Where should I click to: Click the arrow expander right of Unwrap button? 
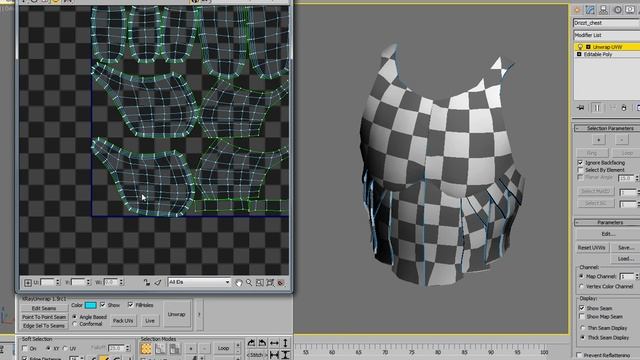click(199, 314)
